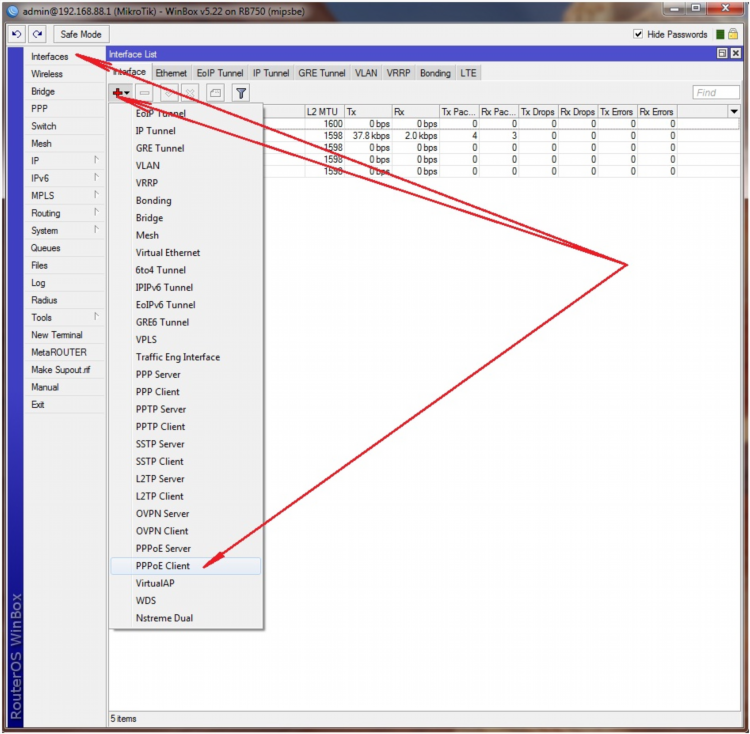Select PPPoE Server from the add menu

186,548
